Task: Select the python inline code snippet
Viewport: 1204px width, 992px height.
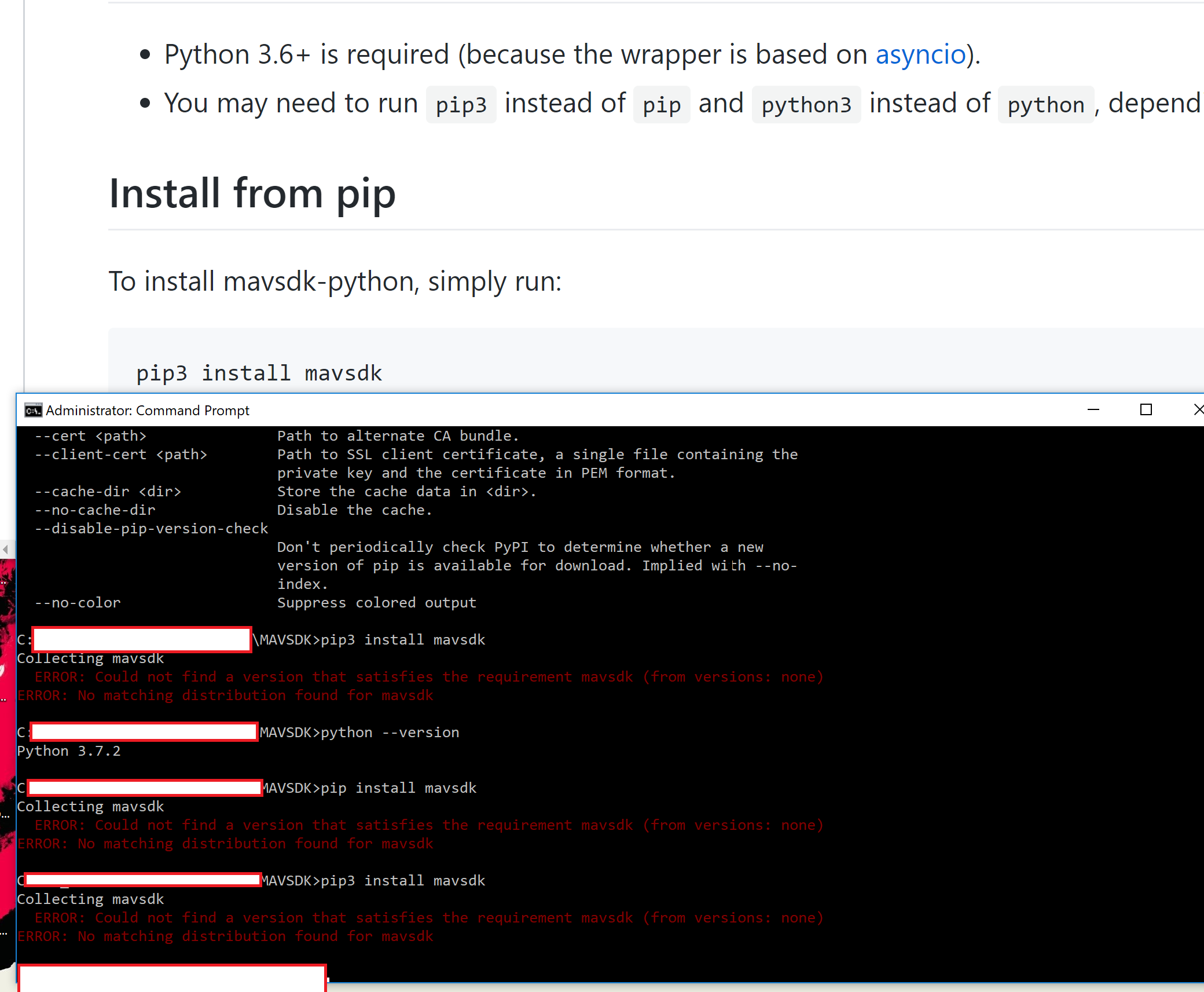Action: [x=1045, y=104]
